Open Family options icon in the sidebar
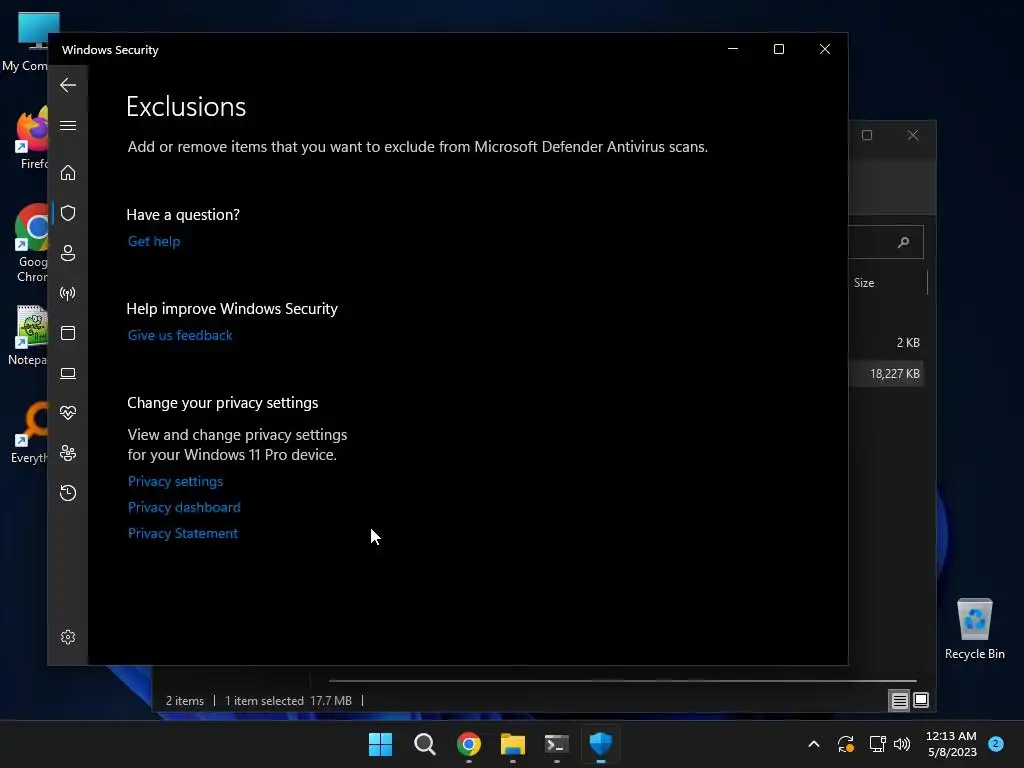The height and width of the screenshot is (768, 1024). coord(68,453)
